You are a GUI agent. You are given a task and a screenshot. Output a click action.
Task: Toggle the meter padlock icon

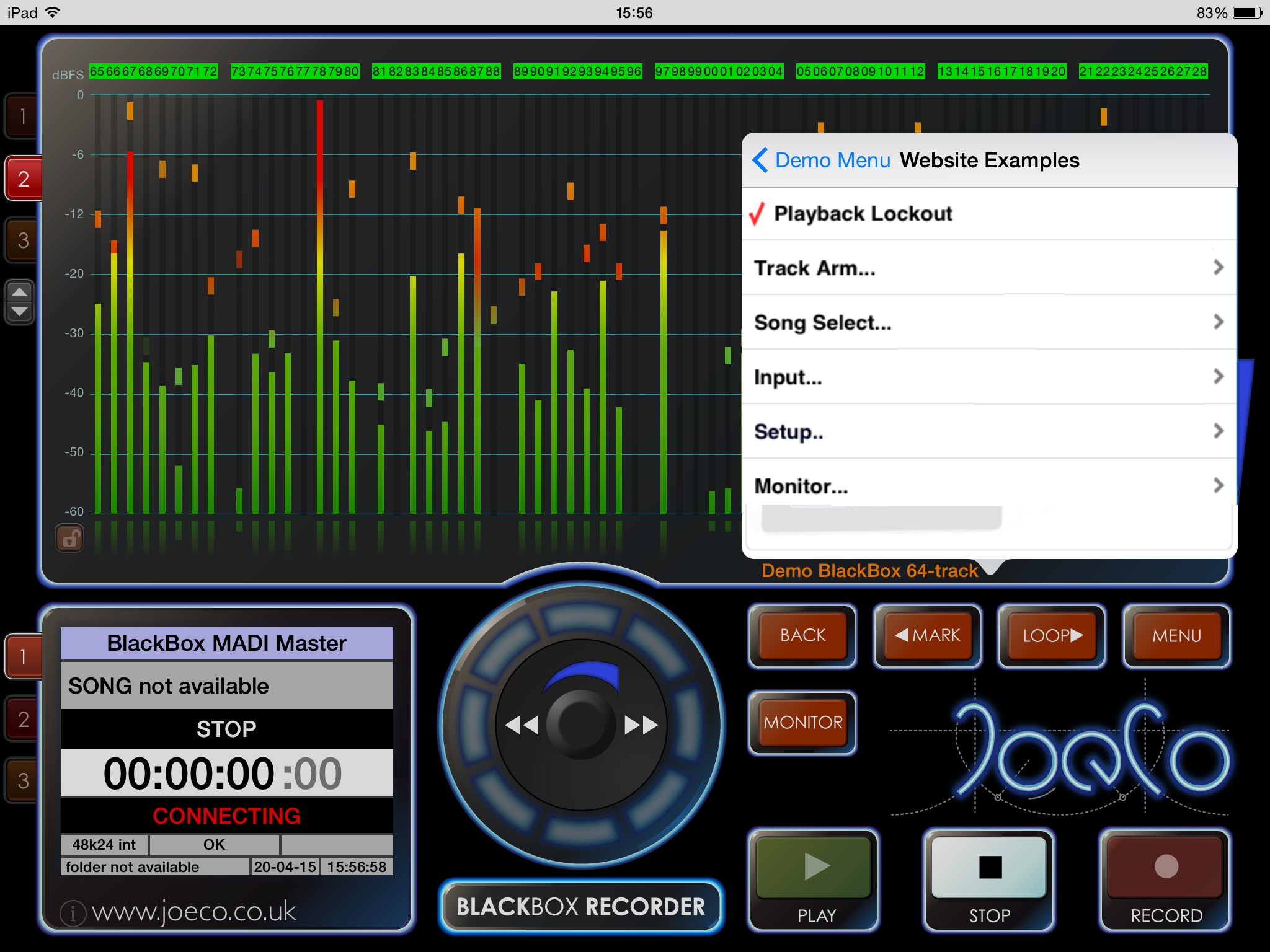[x=70, y=538]
